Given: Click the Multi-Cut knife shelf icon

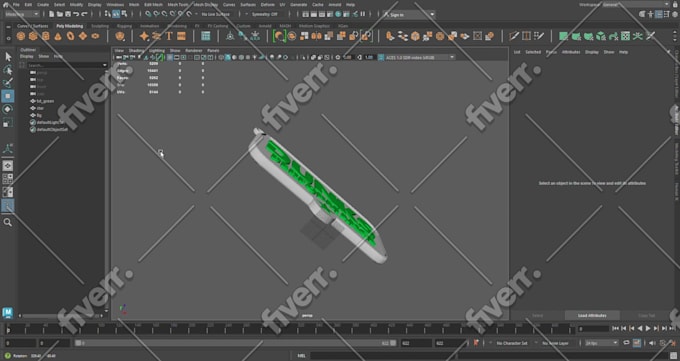Looking at the screenshot, I should click(514, 36).
